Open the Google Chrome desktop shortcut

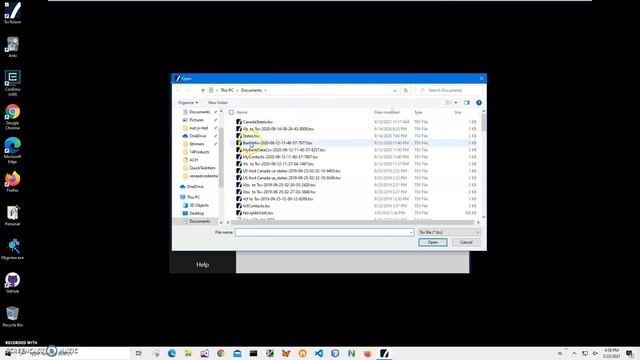point(13,116)
